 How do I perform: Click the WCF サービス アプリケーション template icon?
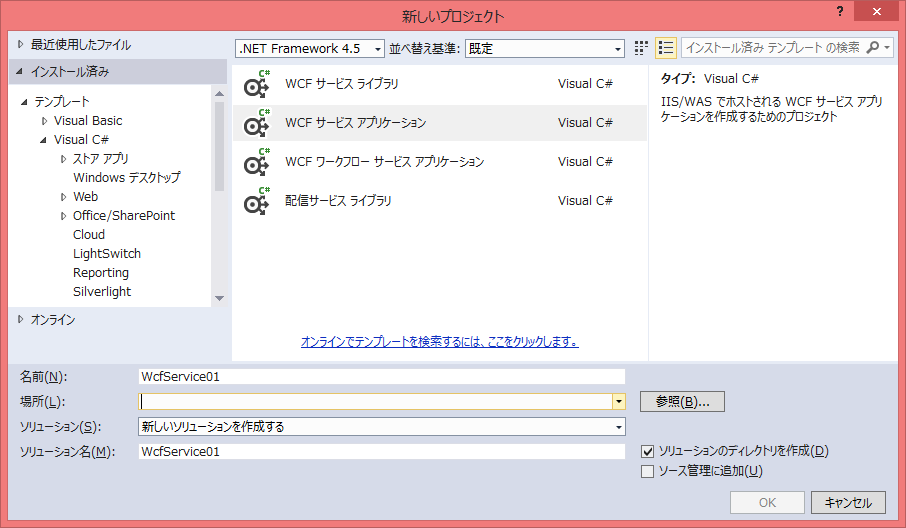pyautogui.click(x=257, y=123)
